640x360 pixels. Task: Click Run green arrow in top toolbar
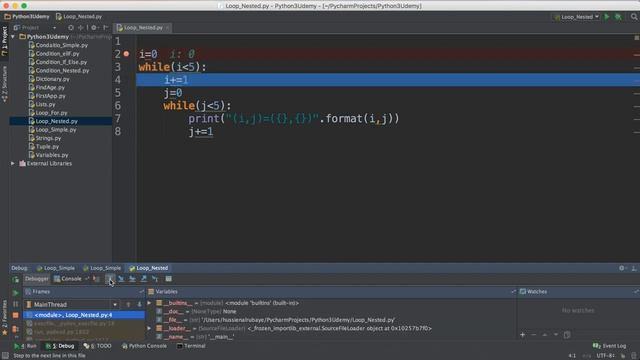point(607,17)
